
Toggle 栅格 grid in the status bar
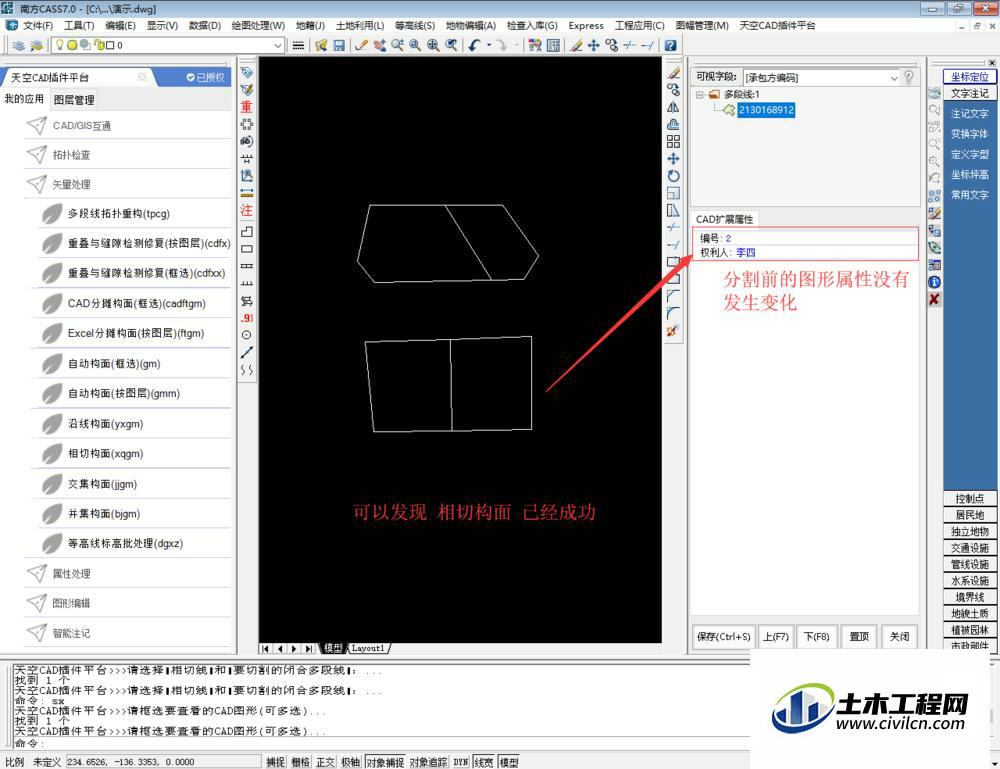click(x=300, y=762)
